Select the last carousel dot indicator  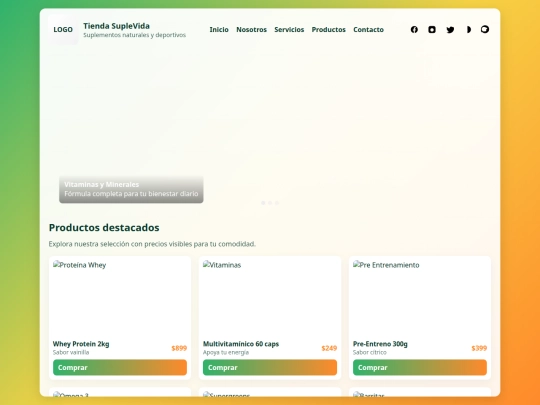click(277, 203)
